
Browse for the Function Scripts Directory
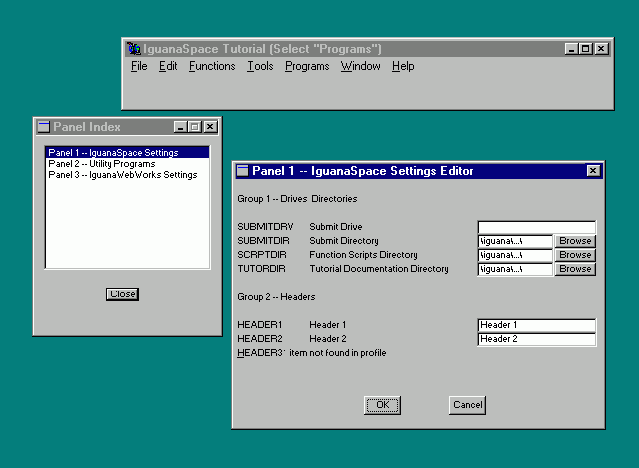click(575, 255)
